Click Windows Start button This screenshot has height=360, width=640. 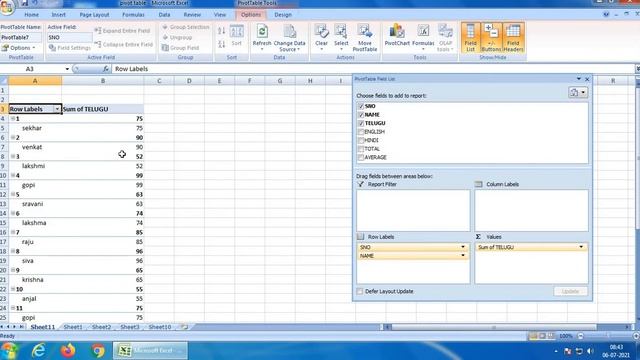click(x=9, y=351)
